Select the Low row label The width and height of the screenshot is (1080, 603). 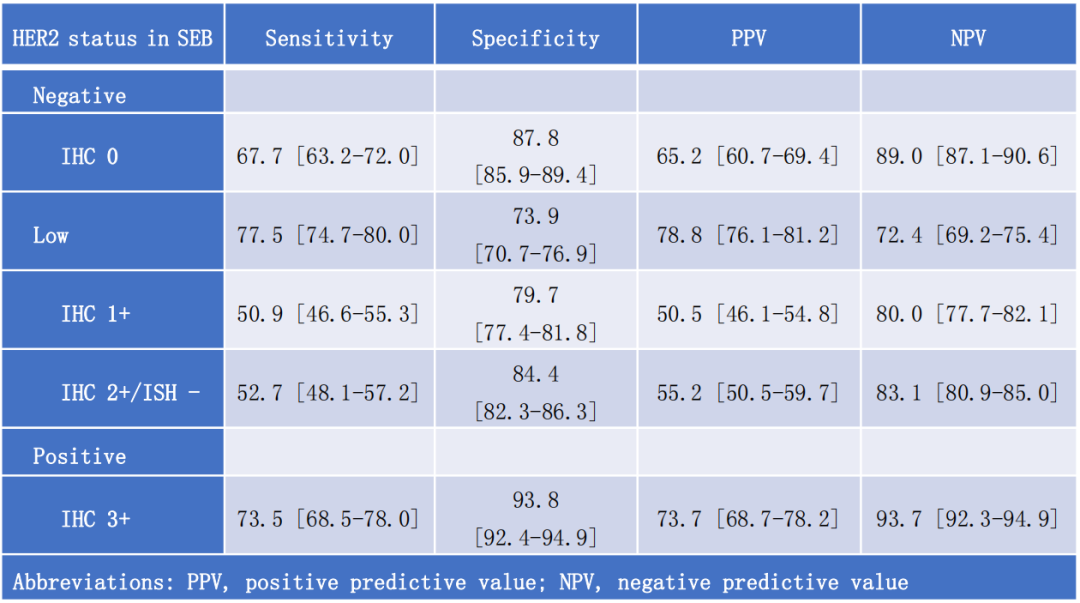[51, 235]
